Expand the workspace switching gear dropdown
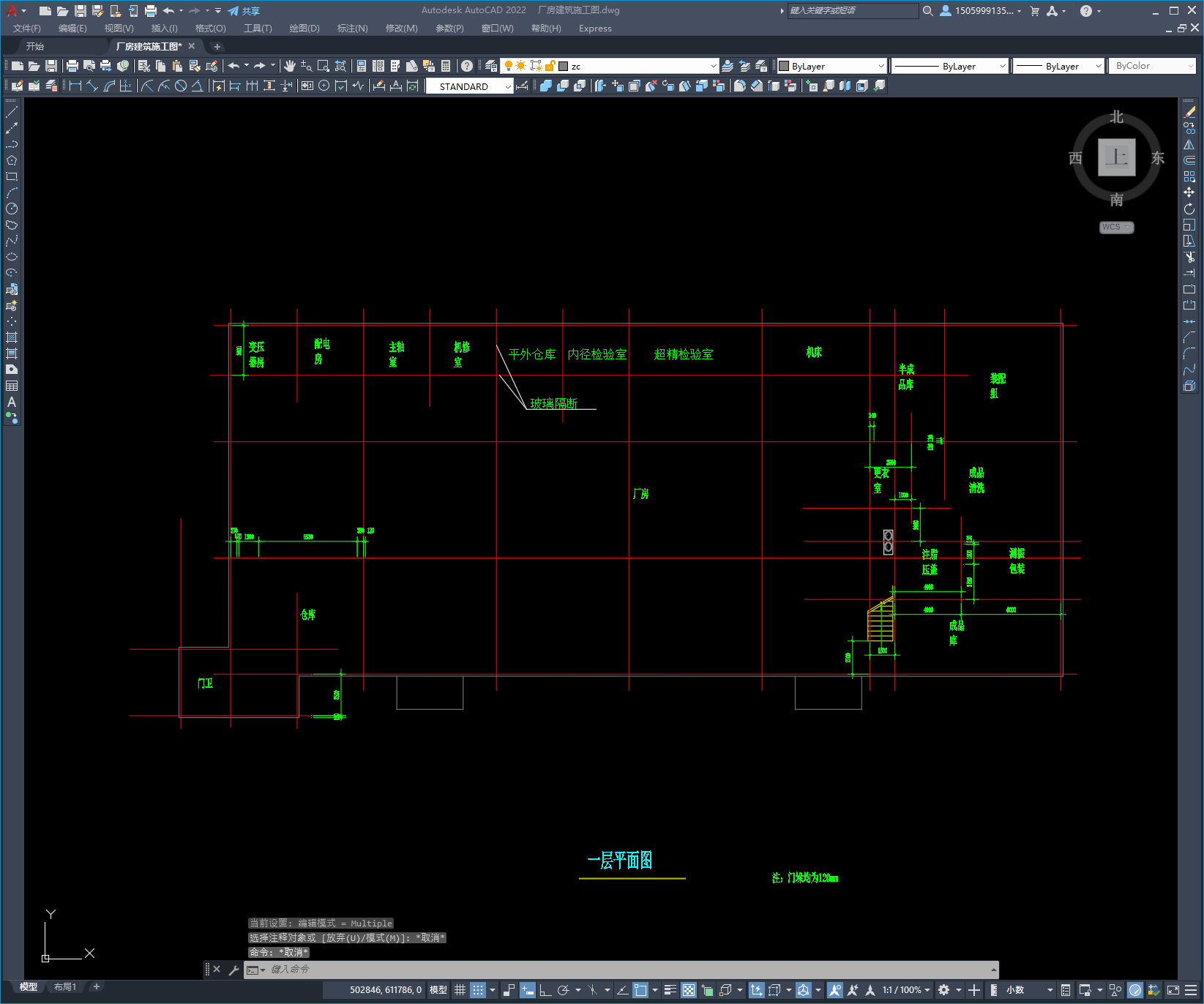The width and height of the screenshot is (1204, 1004). pyautogui.click(x=959, y=990)
